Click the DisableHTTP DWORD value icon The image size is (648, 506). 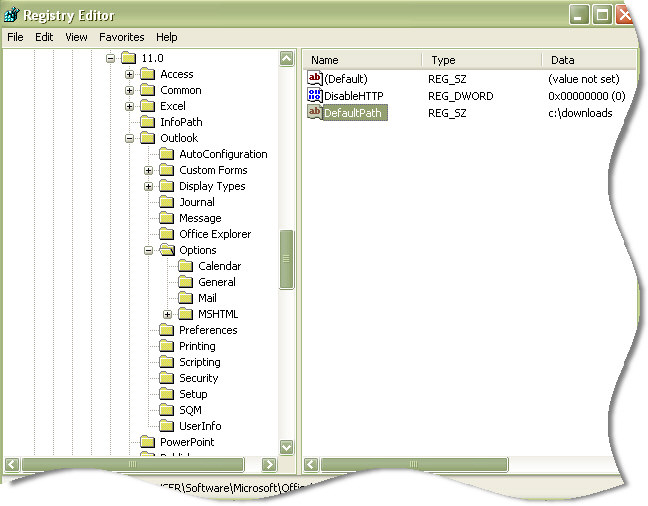[314, 95]
